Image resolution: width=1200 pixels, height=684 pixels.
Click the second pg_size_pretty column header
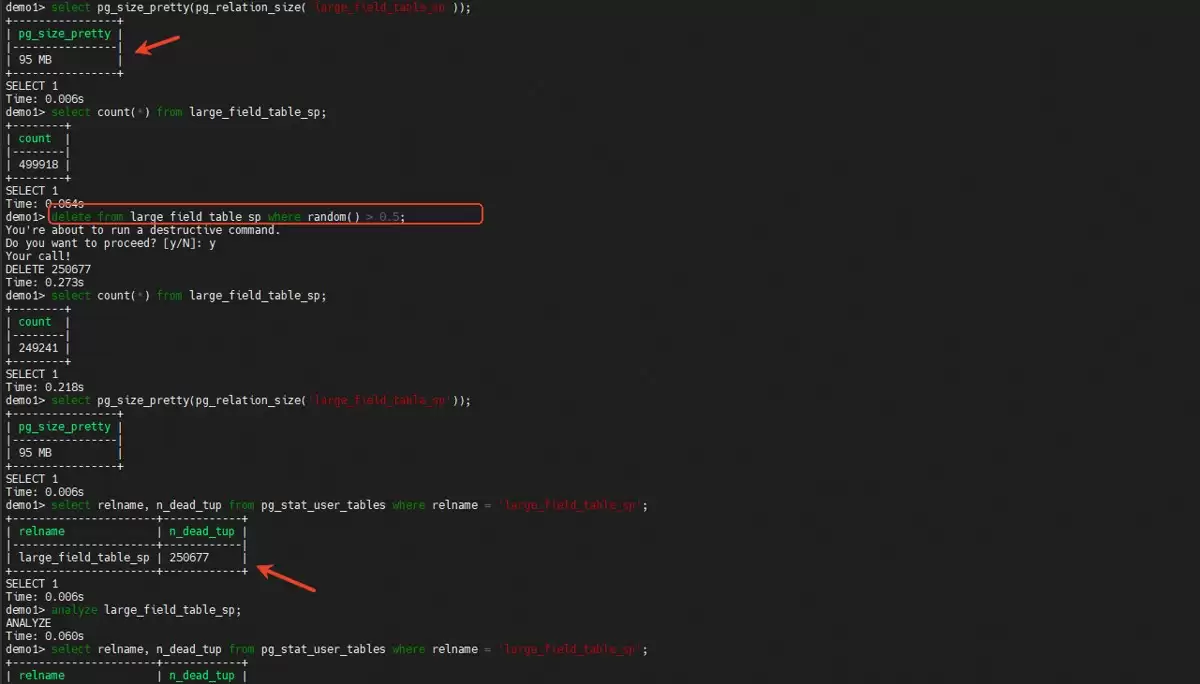point(65,427)
